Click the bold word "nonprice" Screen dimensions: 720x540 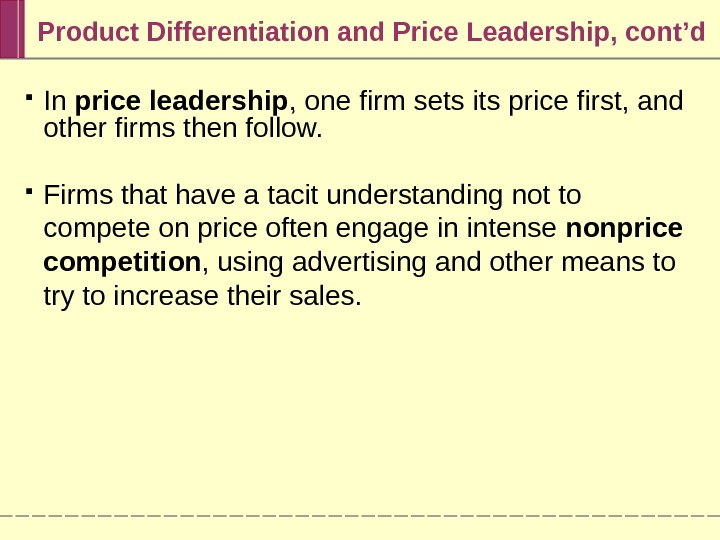point(624,228)
